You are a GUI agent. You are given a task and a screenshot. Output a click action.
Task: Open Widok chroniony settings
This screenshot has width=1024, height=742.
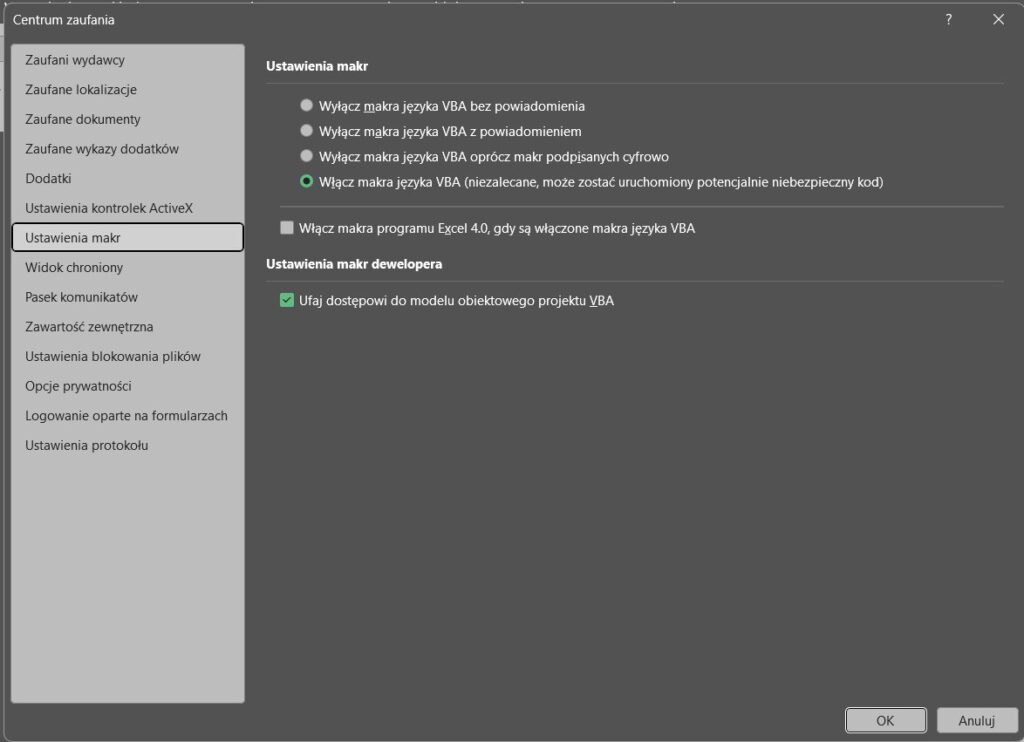coord(74,267)
